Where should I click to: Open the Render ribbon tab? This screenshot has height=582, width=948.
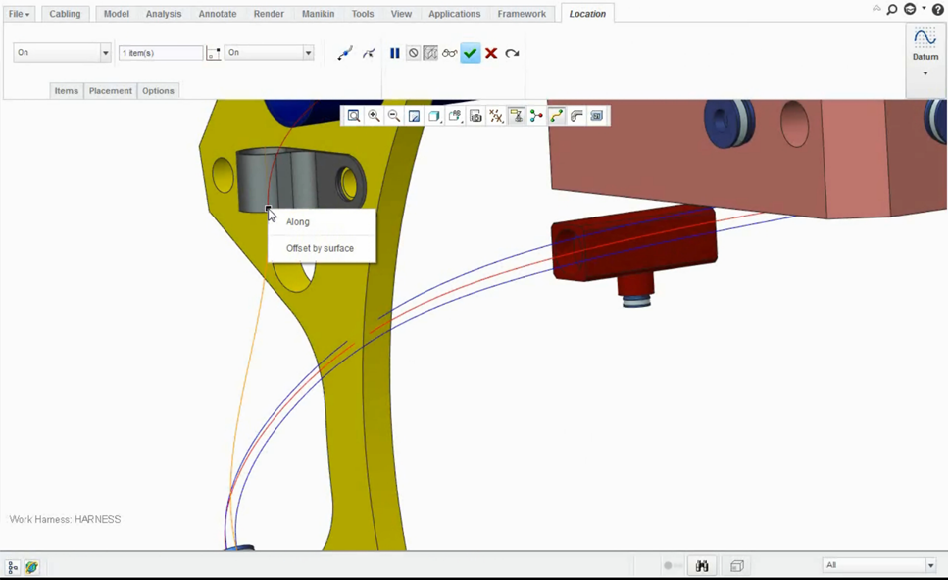[268, 14]
